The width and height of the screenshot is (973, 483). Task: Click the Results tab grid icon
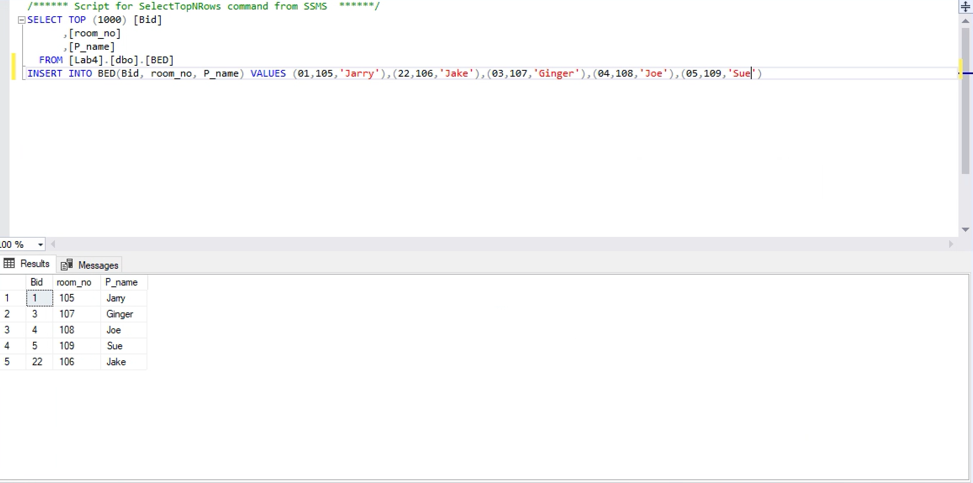[x=9, y=264]
